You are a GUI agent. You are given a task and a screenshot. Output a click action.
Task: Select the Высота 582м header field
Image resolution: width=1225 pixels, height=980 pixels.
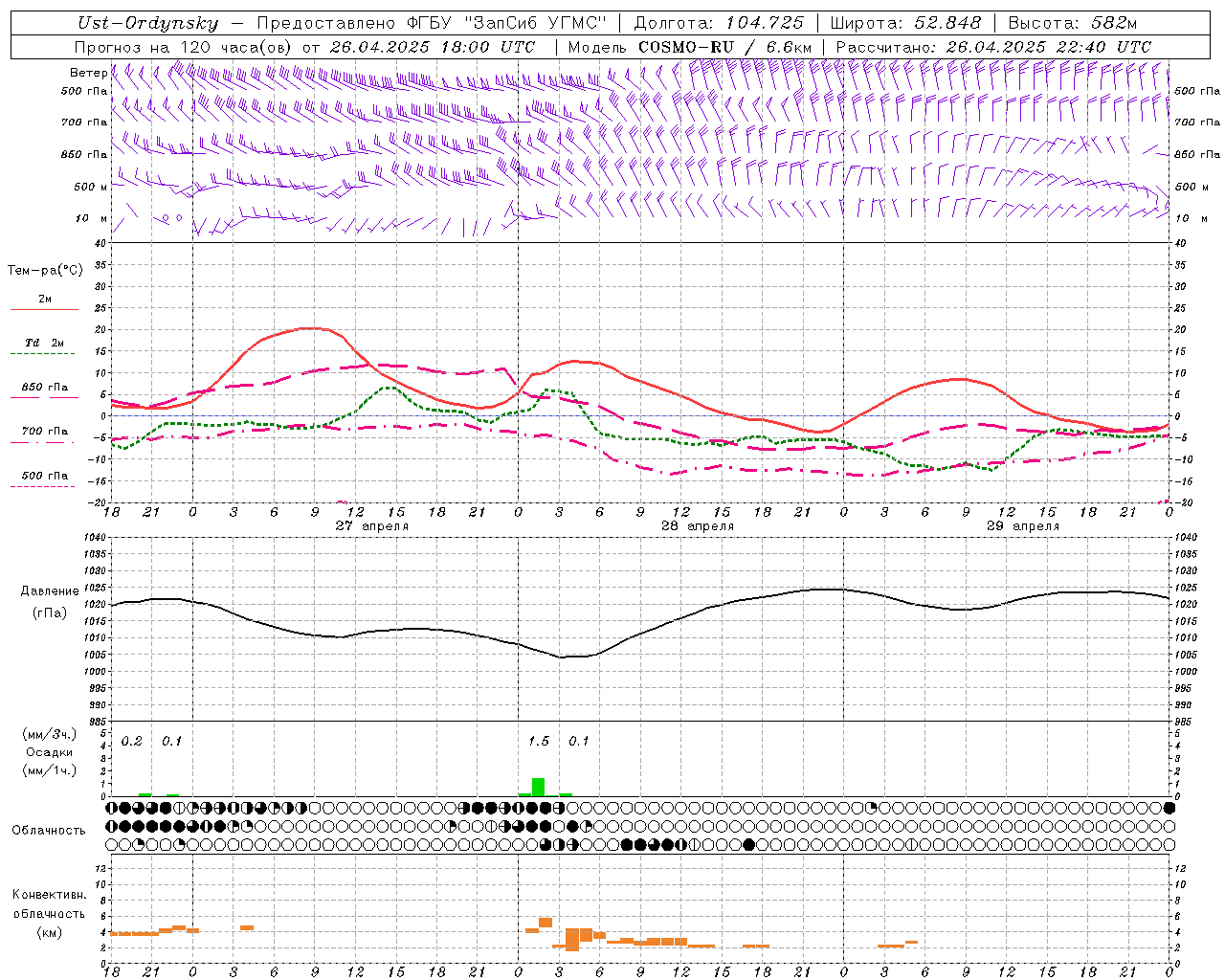(x=1072, y=23)
